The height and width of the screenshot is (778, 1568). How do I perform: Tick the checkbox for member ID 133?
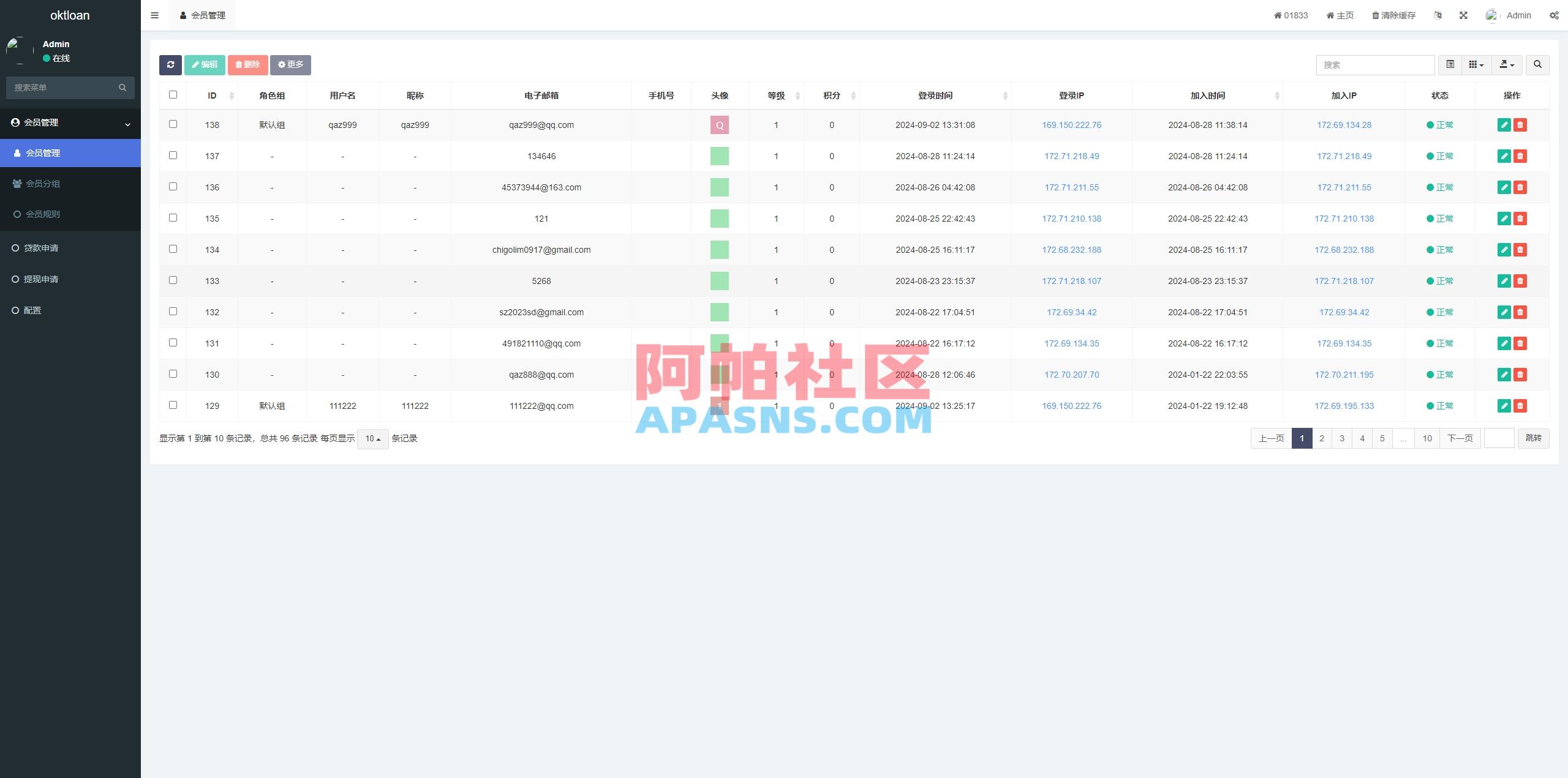(172, 280)
